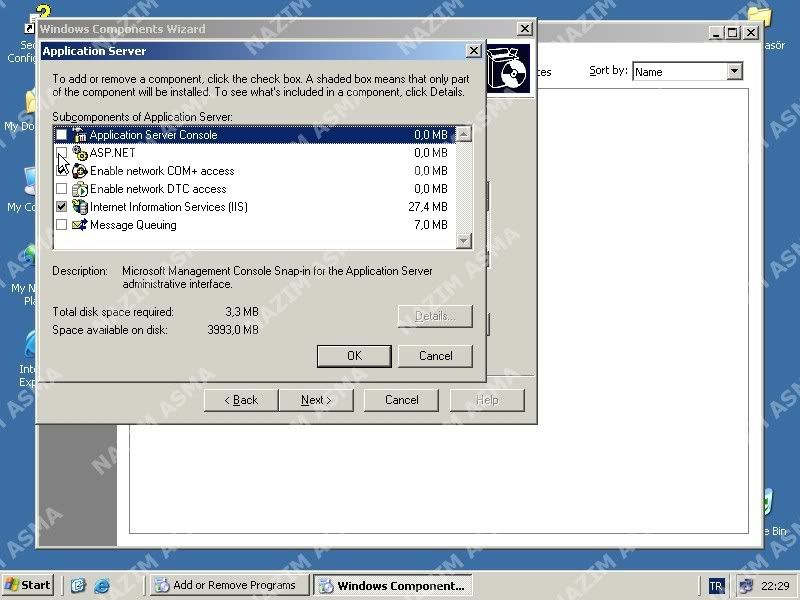Screen dimensions: 800x600
Task: Click the 7,0 MB size value
Action: 431,224
